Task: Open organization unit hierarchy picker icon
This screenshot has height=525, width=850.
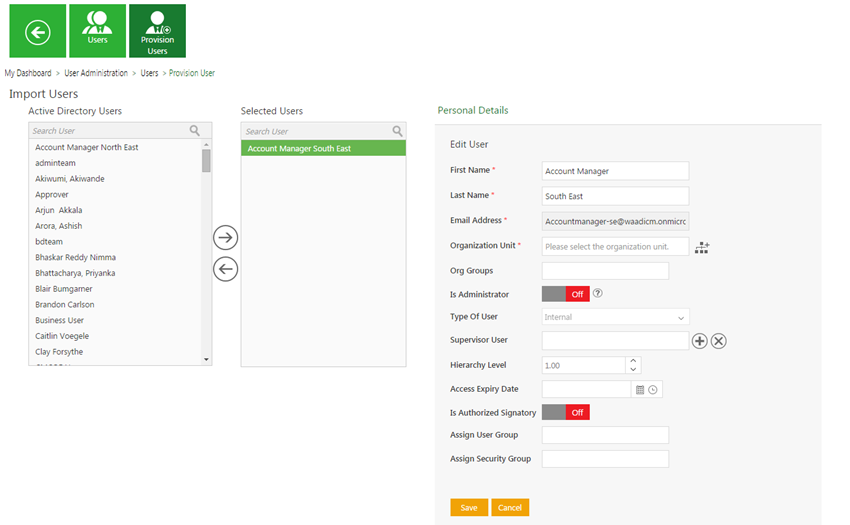Action: (x=702, y=247)
